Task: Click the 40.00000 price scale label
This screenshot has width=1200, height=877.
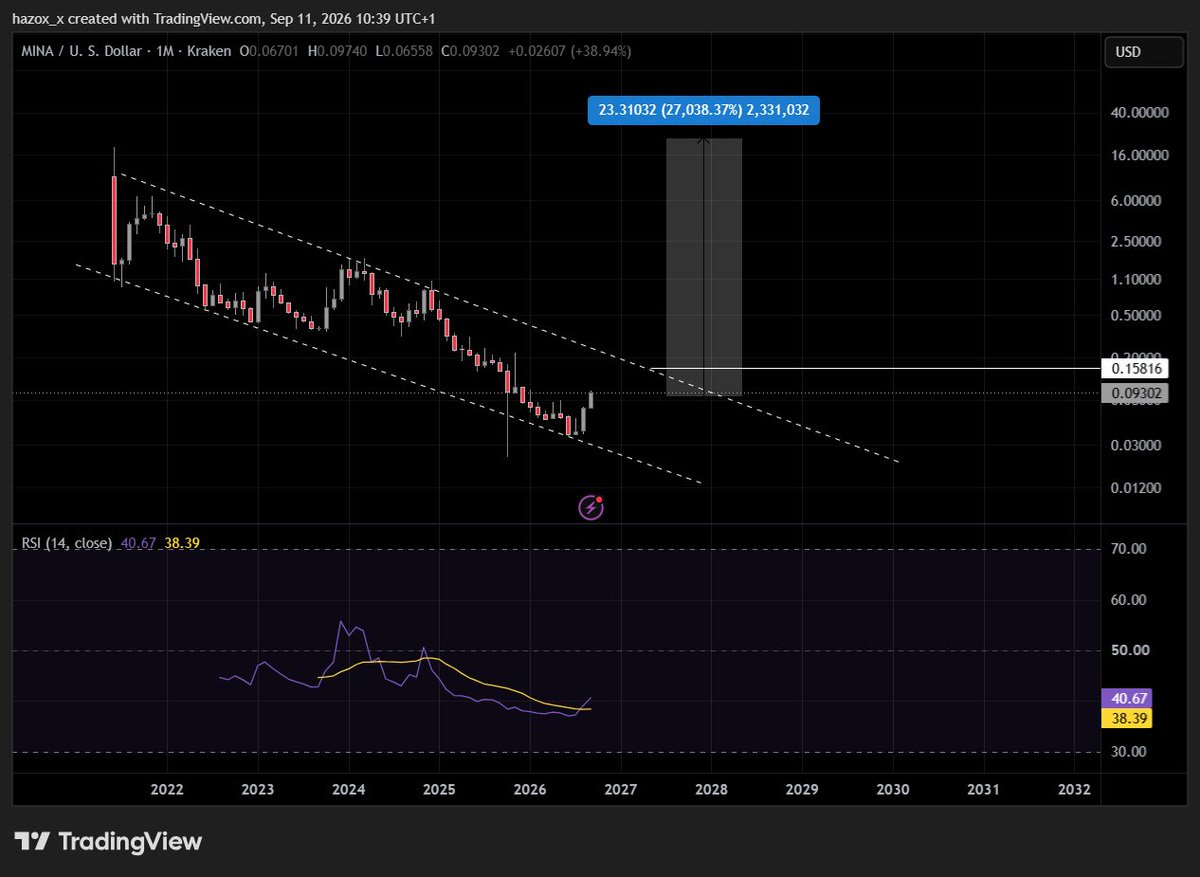Action: click(1140, 113)
